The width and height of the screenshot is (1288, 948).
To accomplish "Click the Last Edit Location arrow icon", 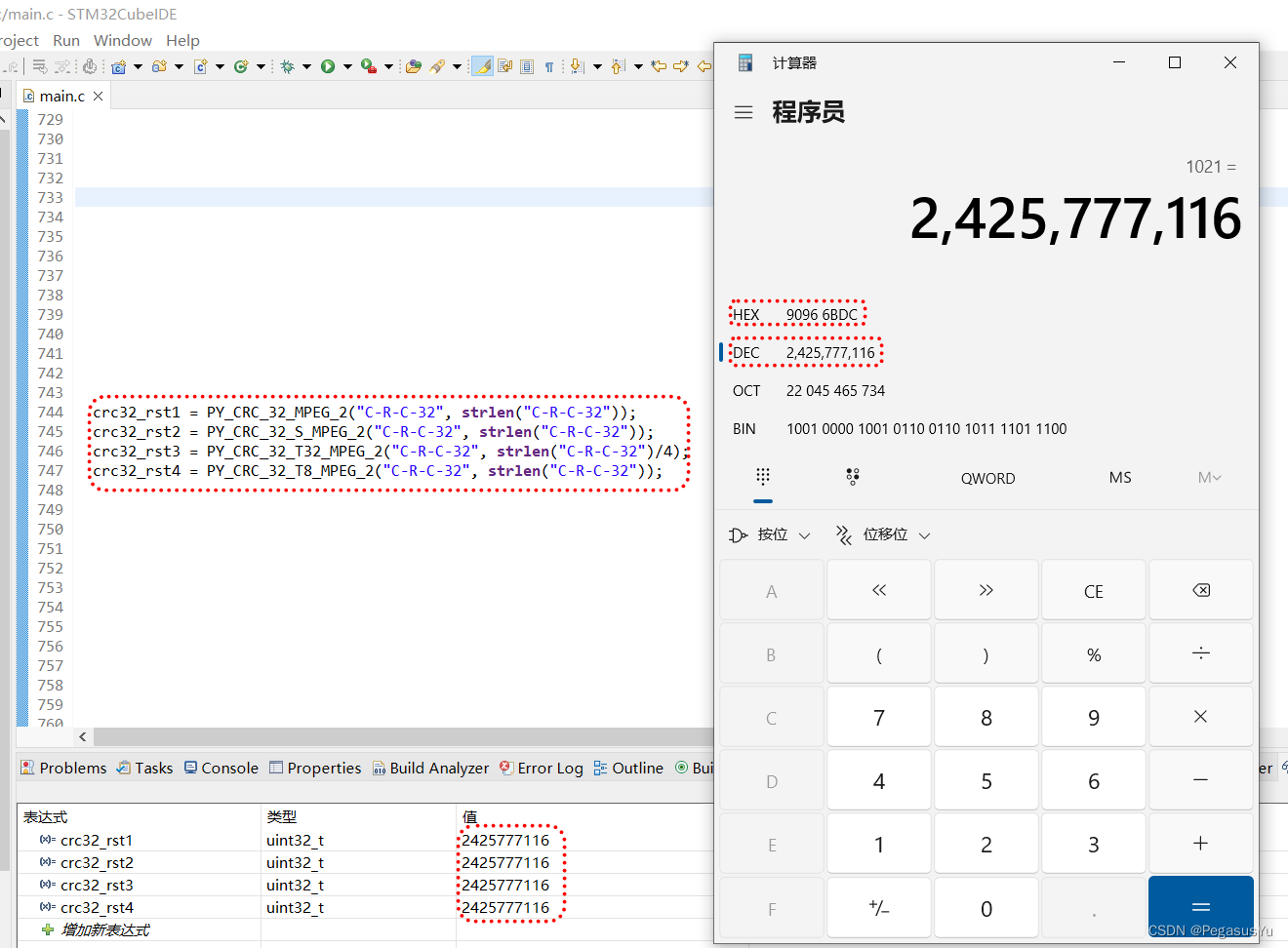I will click(659, 66).
